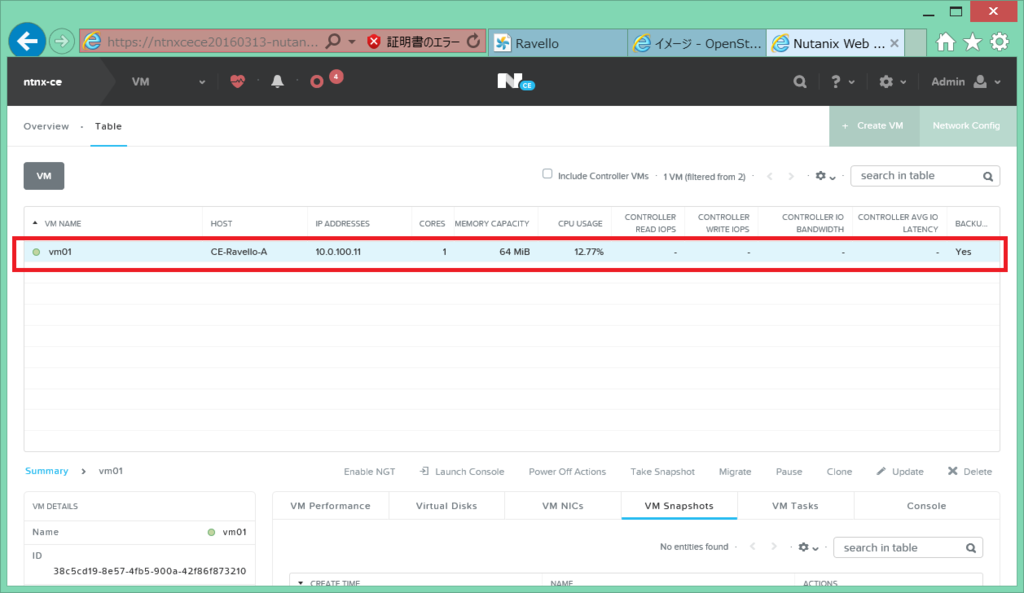The width and height of the screenshot is (1024, 593).
Task: Click Take Snapshot action
Action: [662, 472]
